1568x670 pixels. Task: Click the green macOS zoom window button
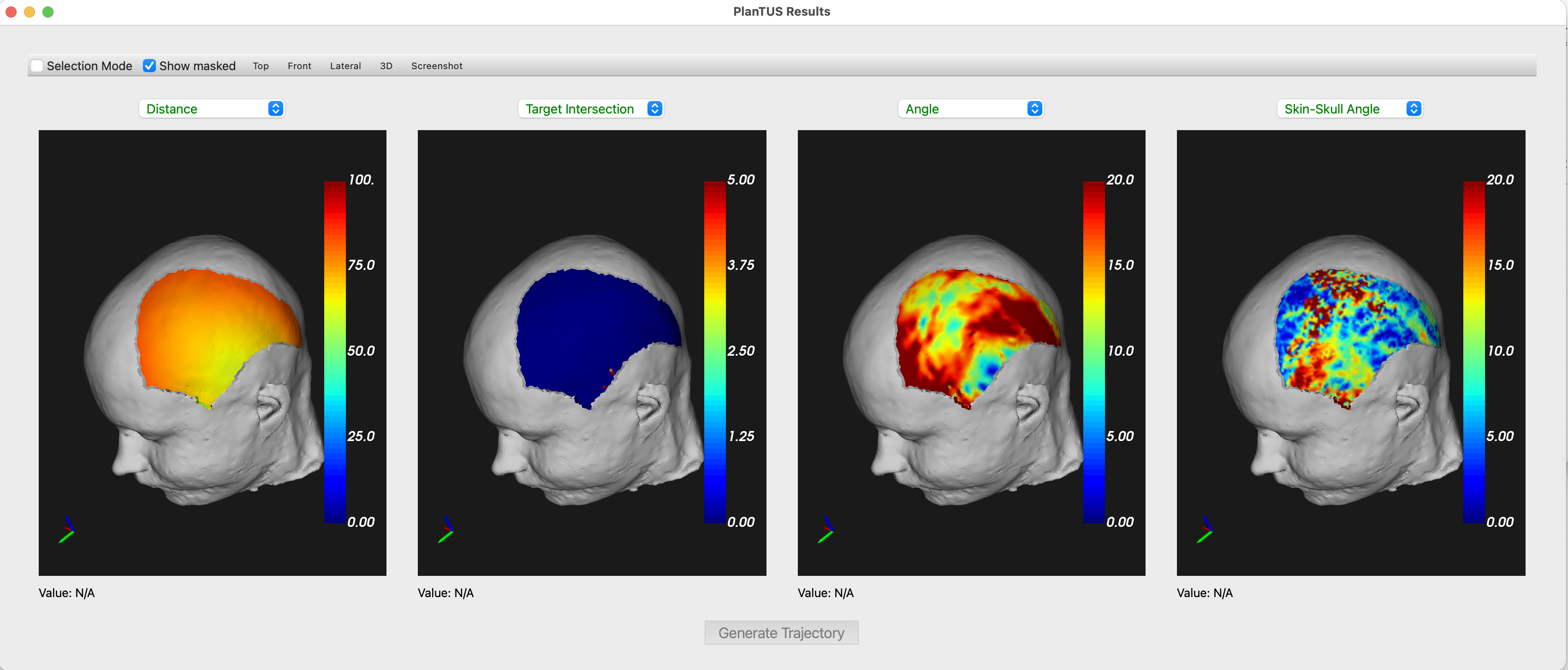tap(48, 12)
